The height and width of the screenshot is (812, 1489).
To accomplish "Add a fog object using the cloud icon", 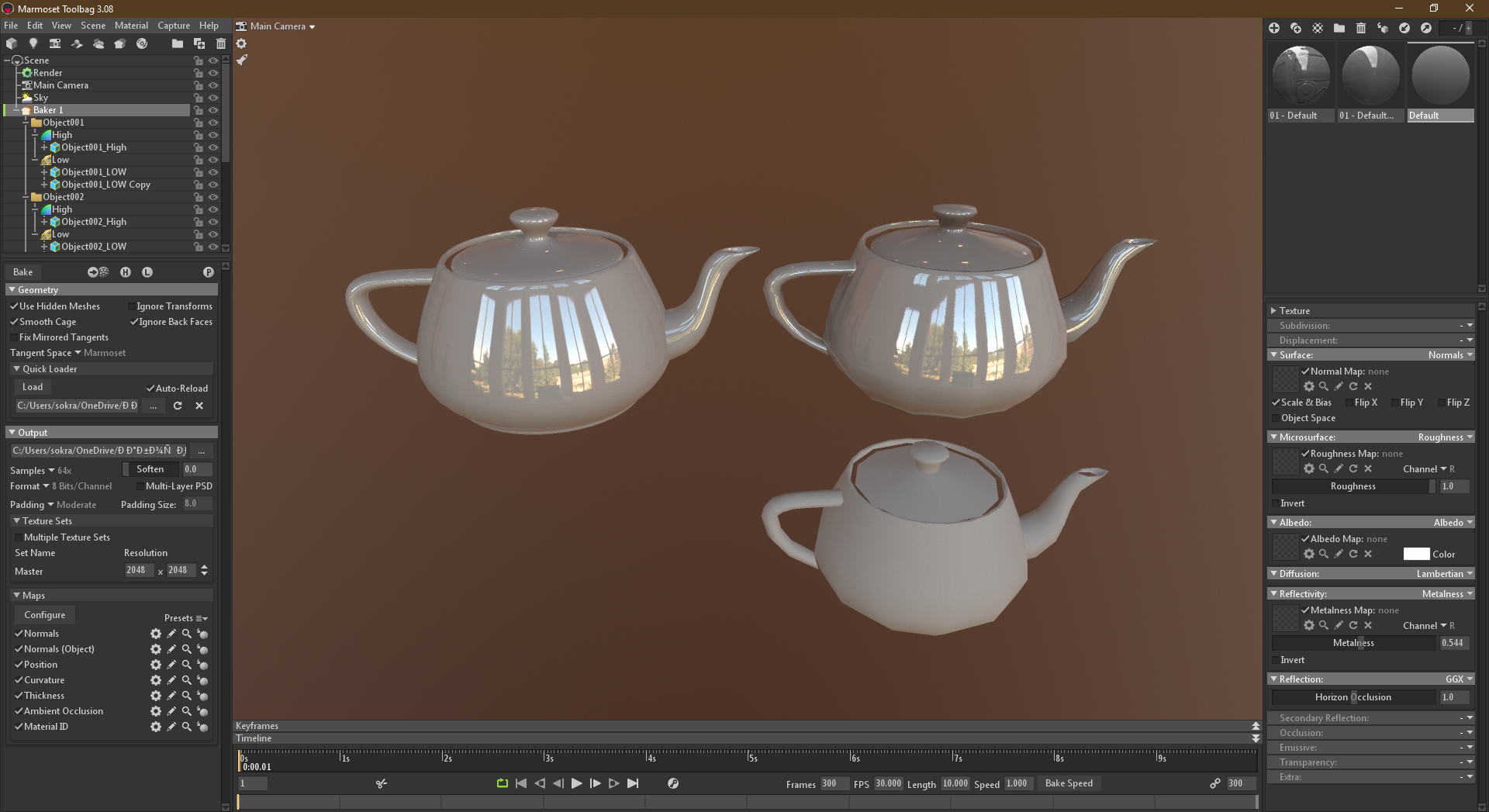I will pos(98,43).
